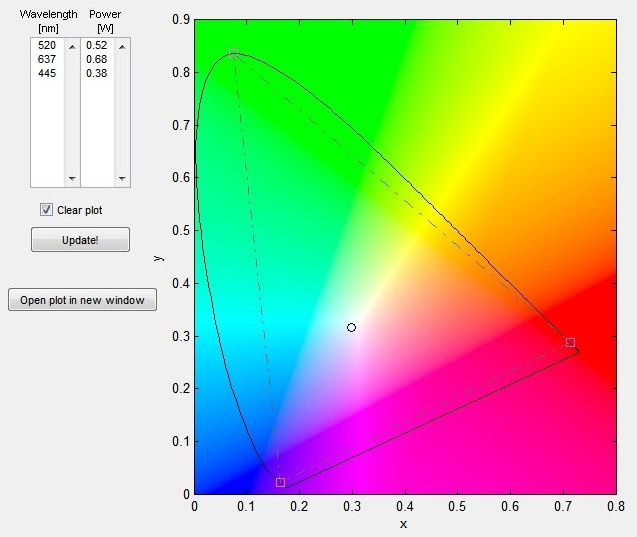This screenshot has width=637, height=537.
Task: Click Open plot in new window button
Action: pyautogui.click(x=82, y=300)
